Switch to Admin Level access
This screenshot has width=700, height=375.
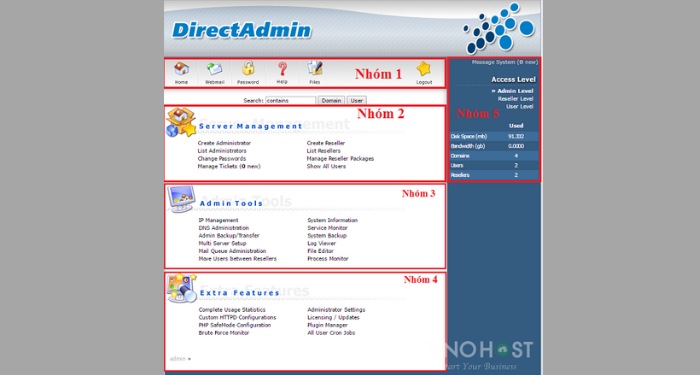[515, 91]
